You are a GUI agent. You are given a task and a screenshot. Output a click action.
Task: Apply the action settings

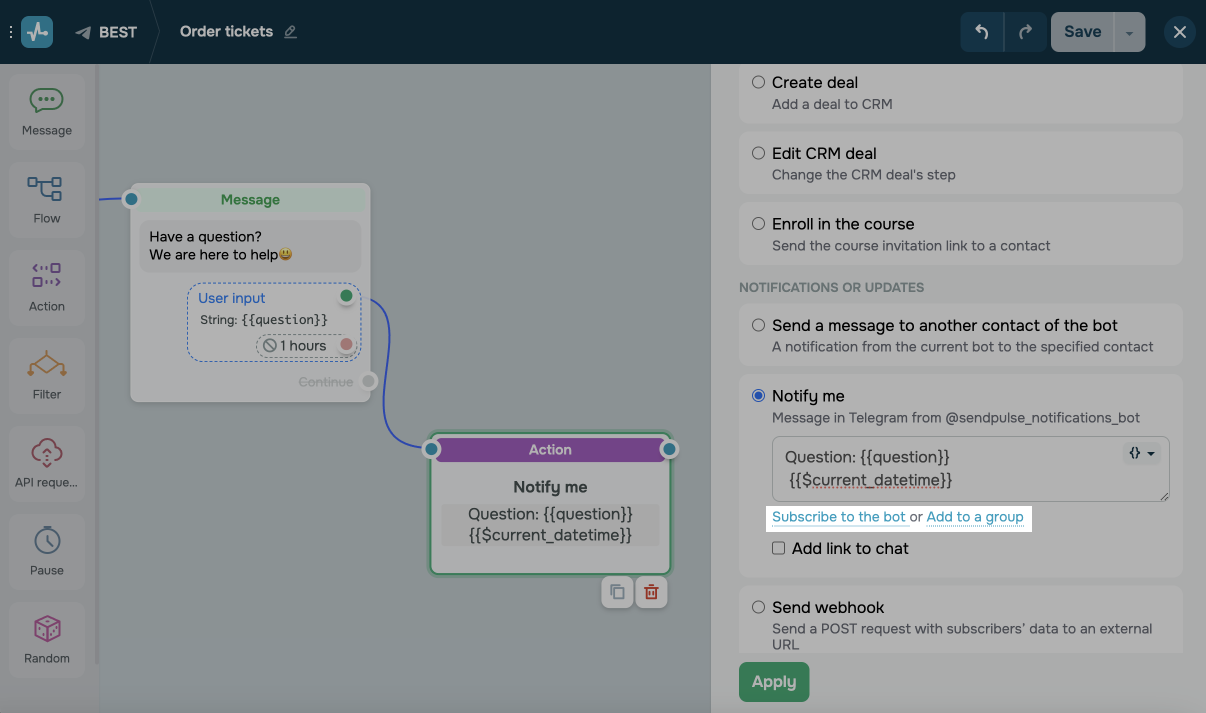tap(773, 681)
